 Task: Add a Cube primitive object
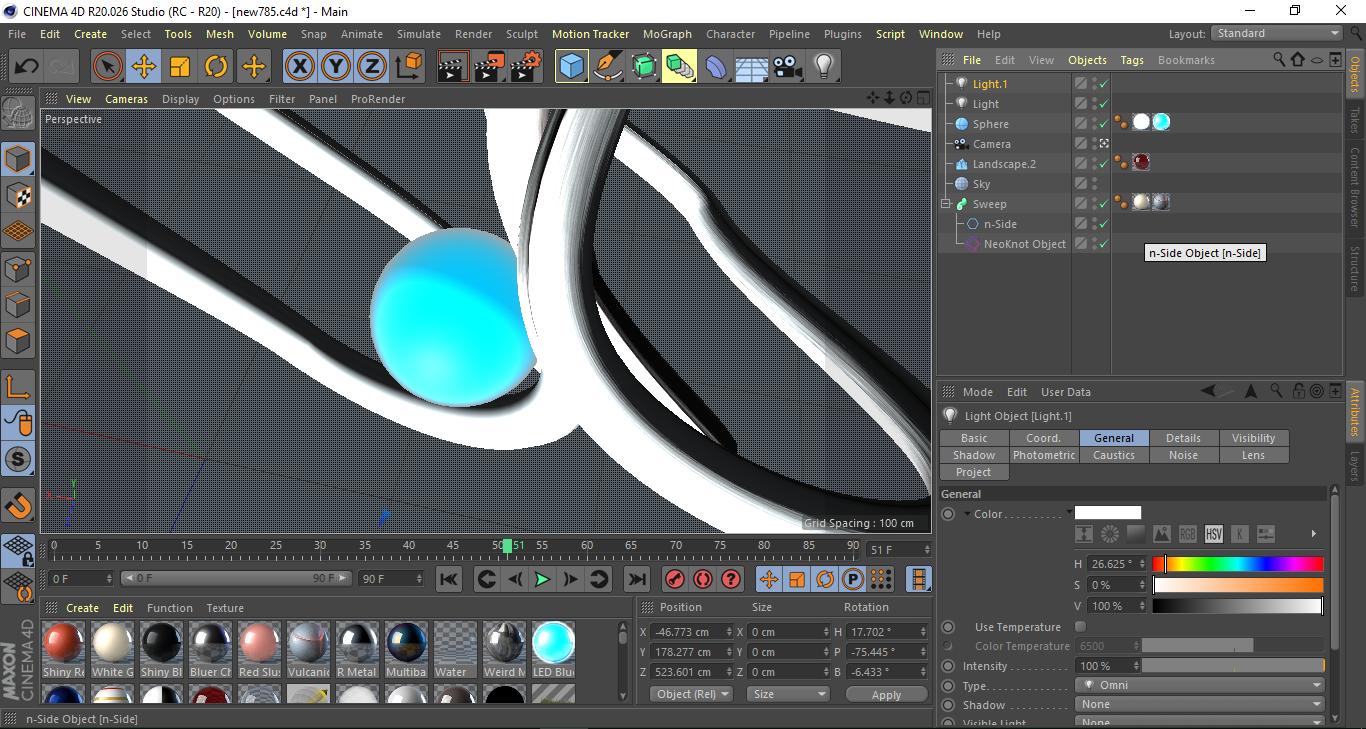(572, 67)
